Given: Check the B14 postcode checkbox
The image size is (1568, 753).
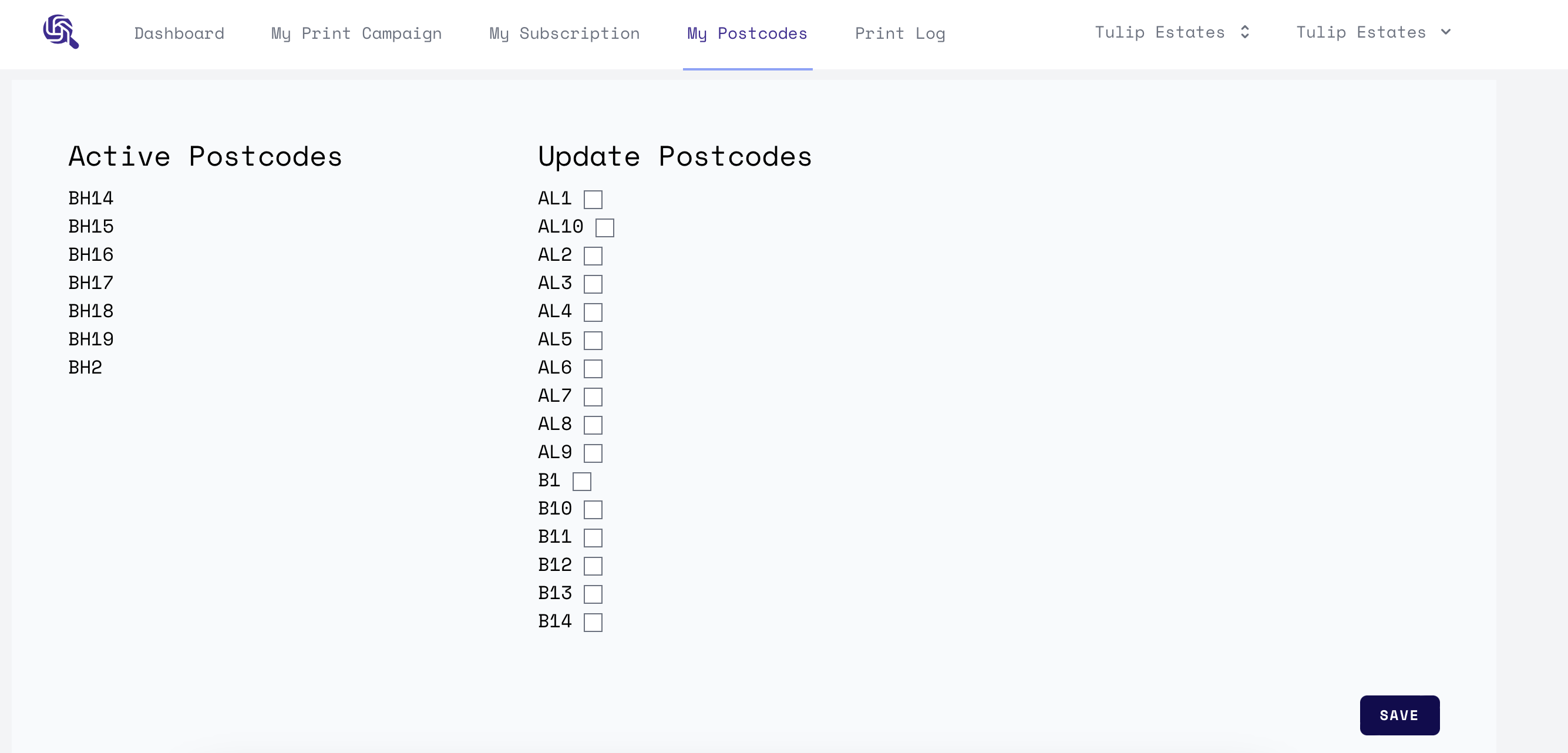Looking at the screenshot, I should coord(593,623).
